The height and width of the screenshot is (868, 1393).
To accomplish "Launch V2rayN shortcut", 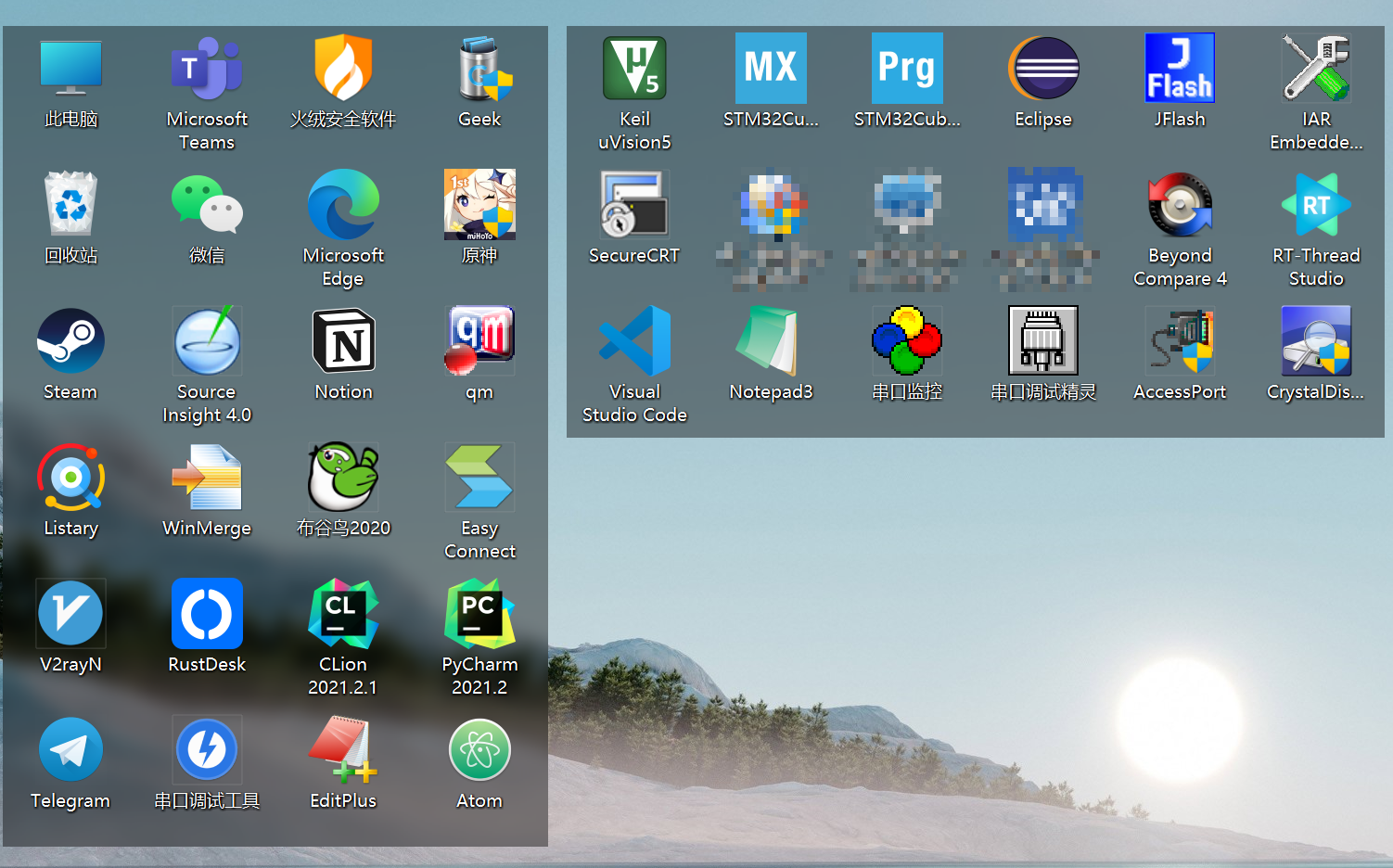I will click(x=70, y=614).
